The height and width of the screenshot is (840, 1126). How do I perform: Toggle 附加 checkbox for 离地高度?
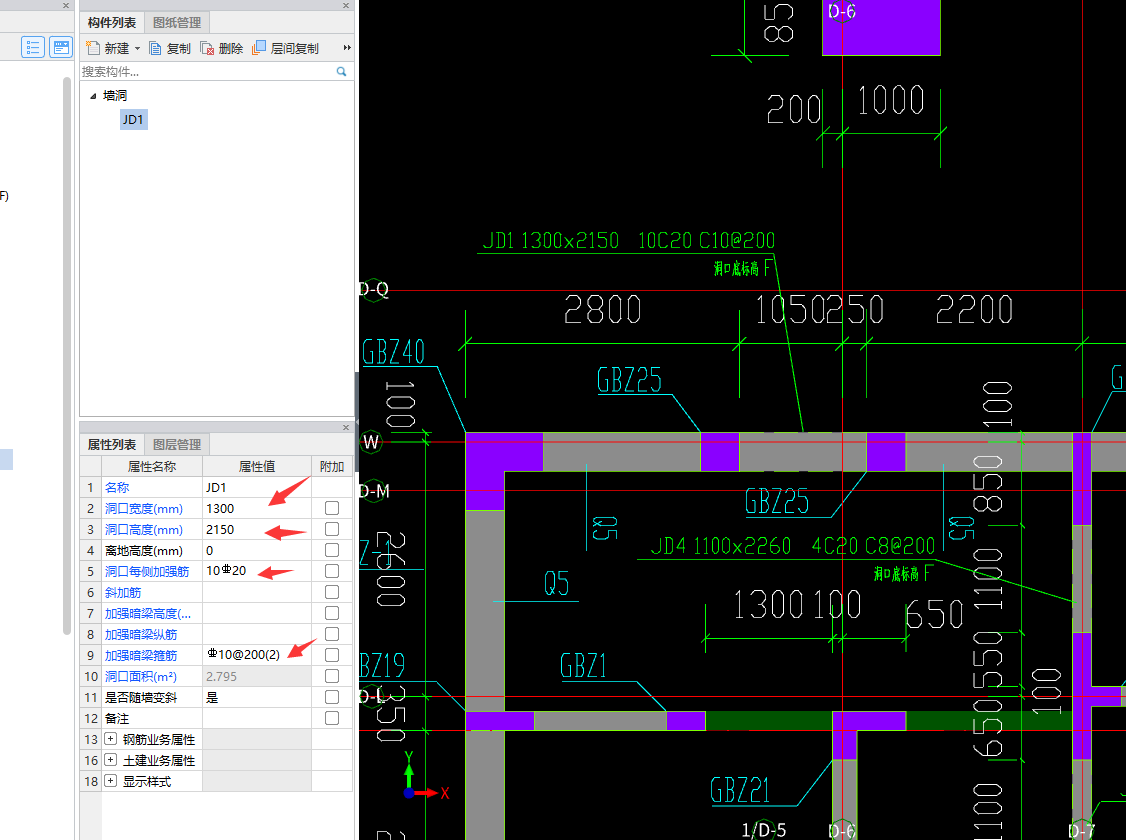coord(332,550)
